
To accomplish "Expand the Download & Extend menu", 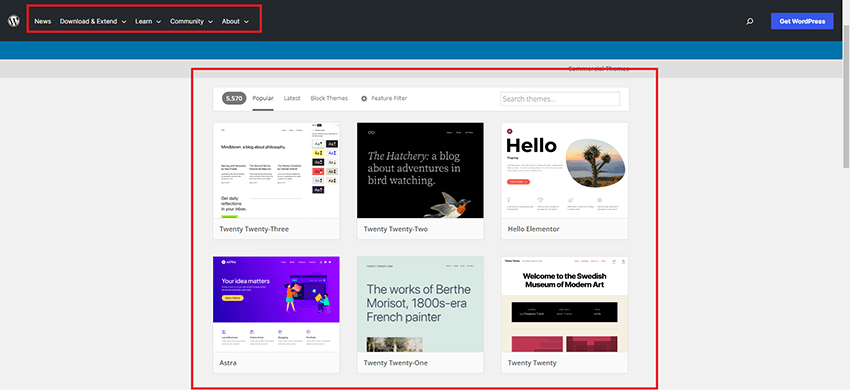I will [93, 22].
